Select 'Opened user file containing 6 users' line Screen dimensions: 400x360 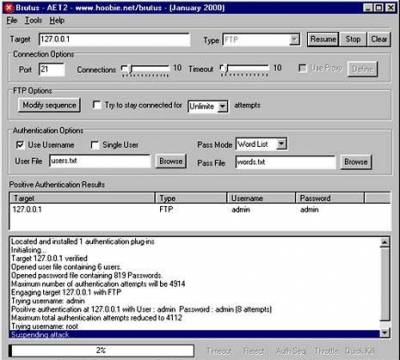click(195, 267)
